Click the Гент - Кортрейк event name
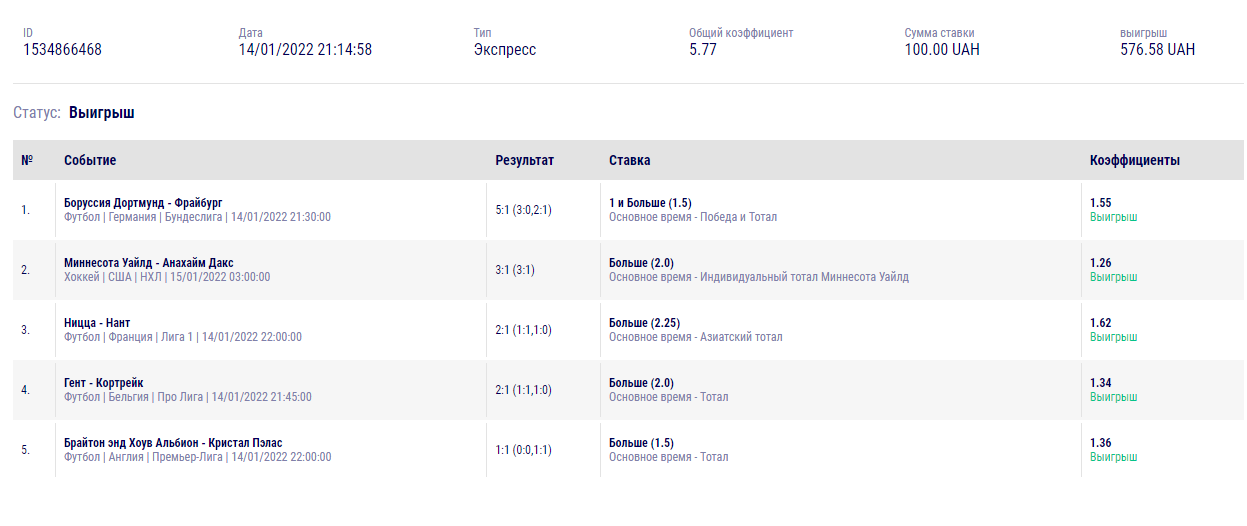 [103, 383]
